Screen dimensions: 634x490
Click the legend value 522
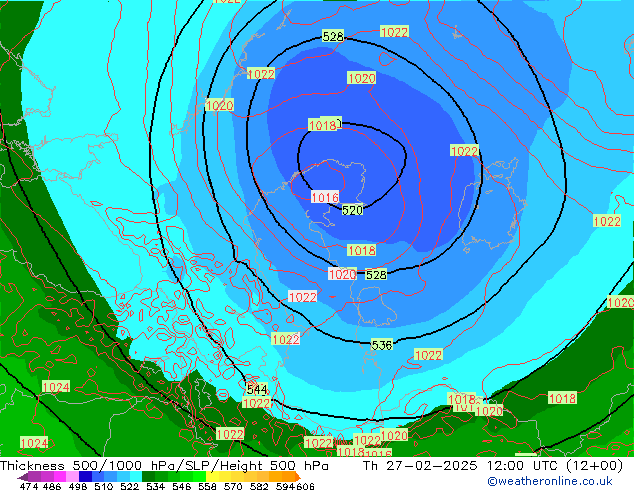coord(129,486)
